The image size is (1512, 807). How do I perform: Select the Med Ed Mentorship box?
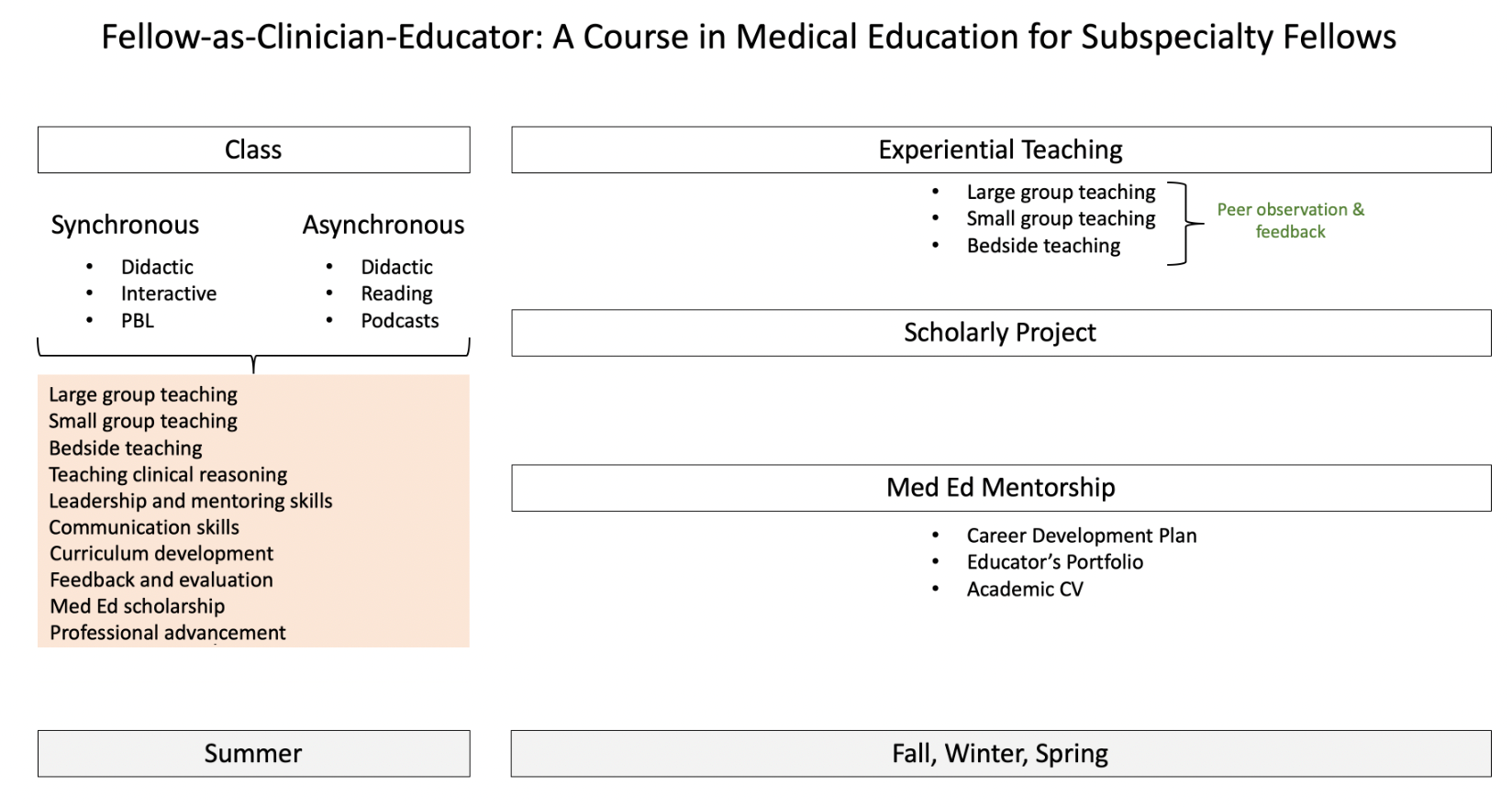coord(1001,488)
